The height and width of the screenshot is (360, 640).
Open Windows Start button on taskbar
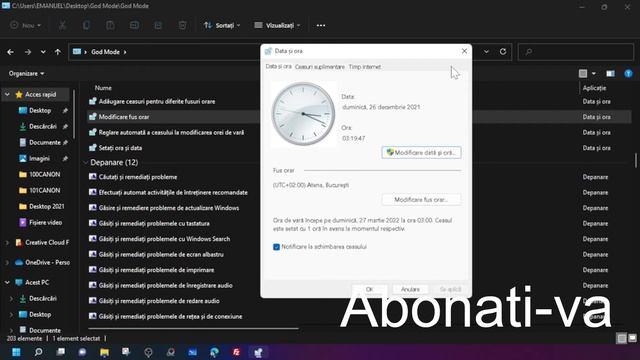click(16, 352)
